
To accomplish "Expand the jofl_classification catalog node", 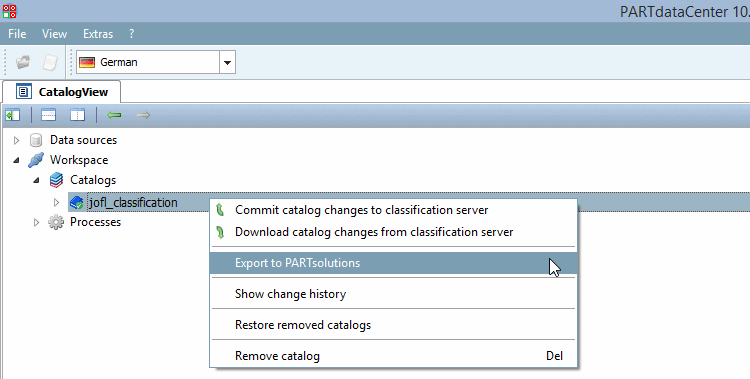I will (56, 202).
